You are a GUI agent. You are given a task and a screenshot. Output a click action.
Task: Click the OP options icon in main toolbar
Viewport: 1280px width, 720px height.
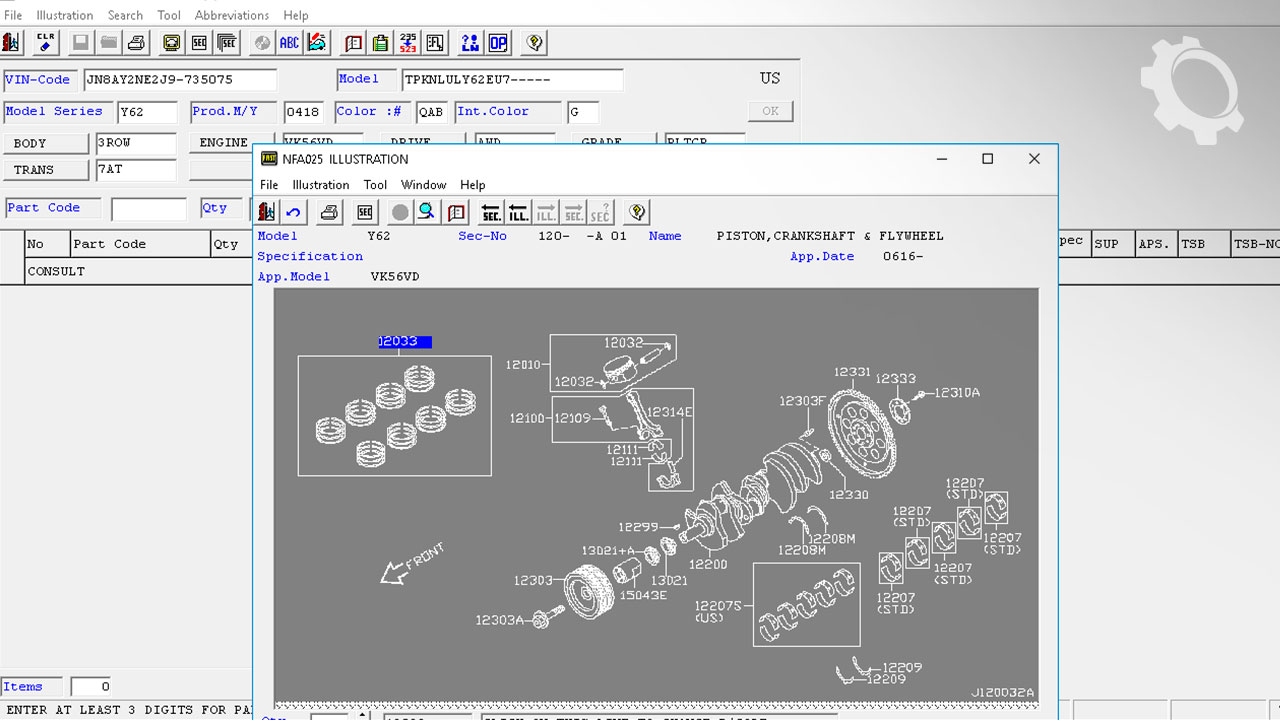(497, 43)
